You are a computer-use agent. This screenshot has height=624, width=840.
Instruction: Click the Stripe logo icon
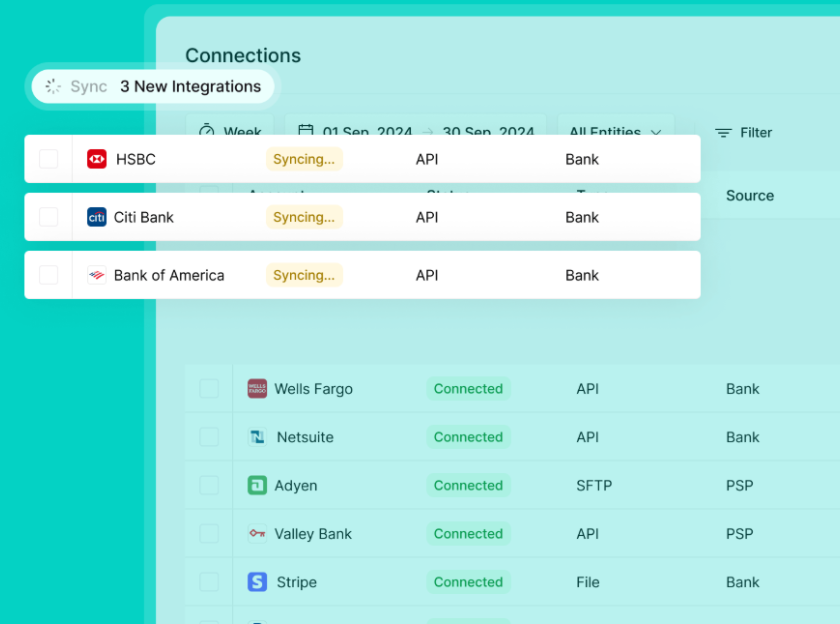257,582
